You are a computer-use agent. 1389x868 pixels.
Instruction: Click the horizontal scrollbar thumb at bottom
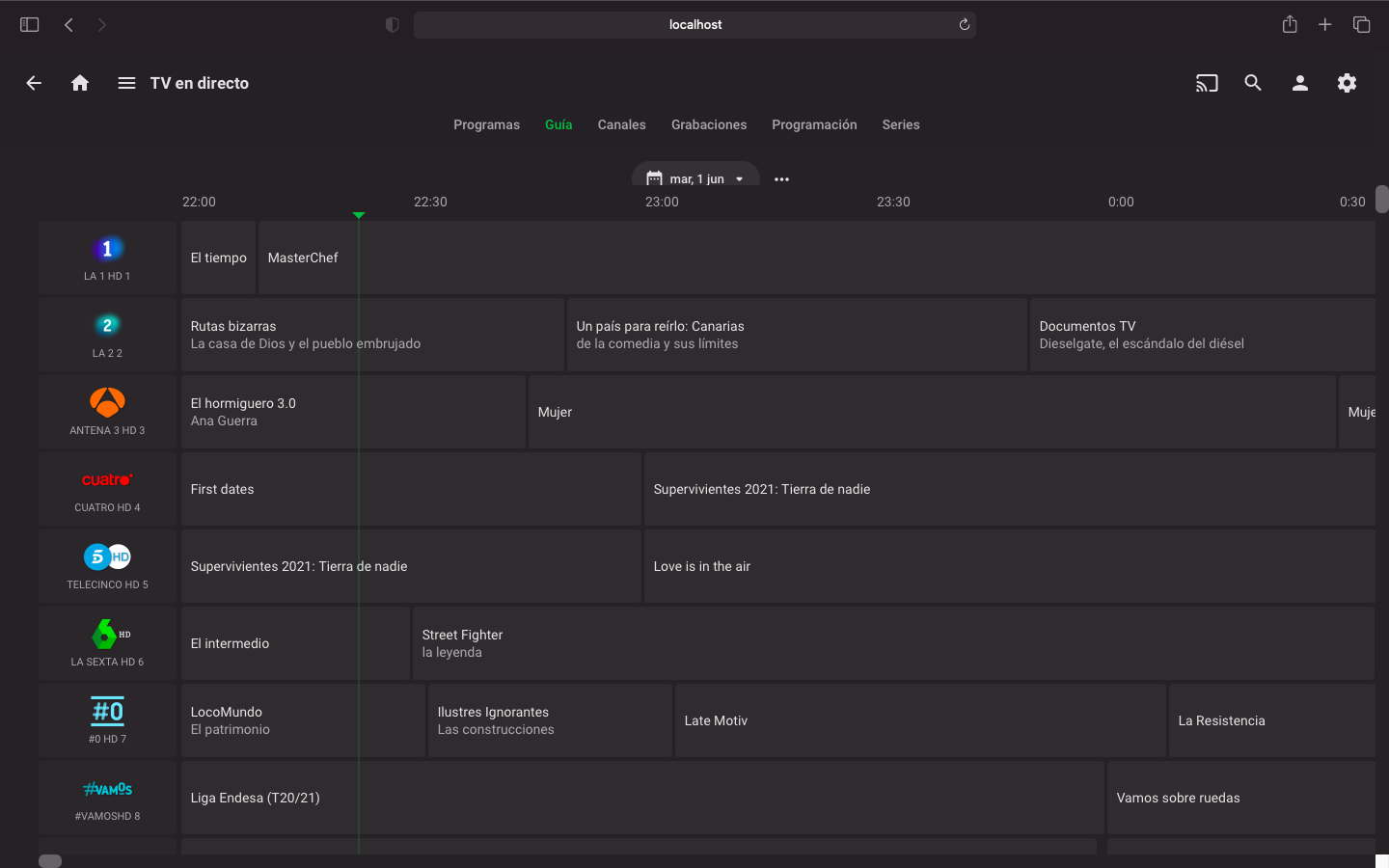tap(50, 861)
